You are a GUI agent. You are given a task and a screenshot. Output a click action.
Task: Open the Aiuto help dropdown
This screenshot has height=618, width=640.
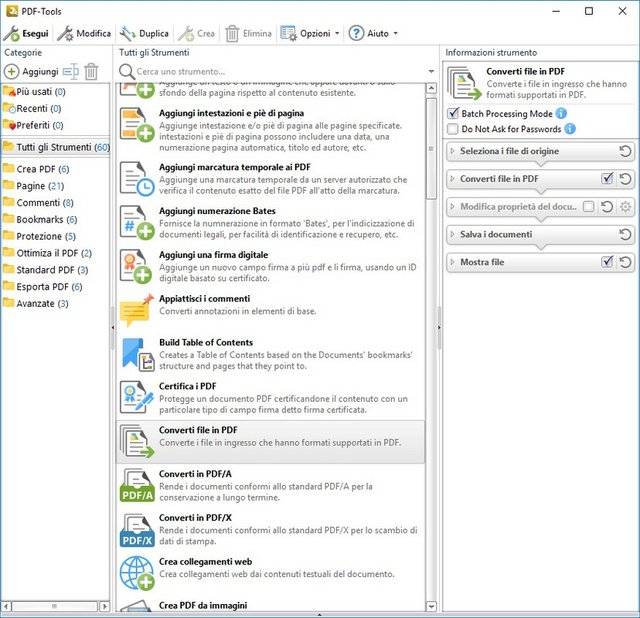373,33
